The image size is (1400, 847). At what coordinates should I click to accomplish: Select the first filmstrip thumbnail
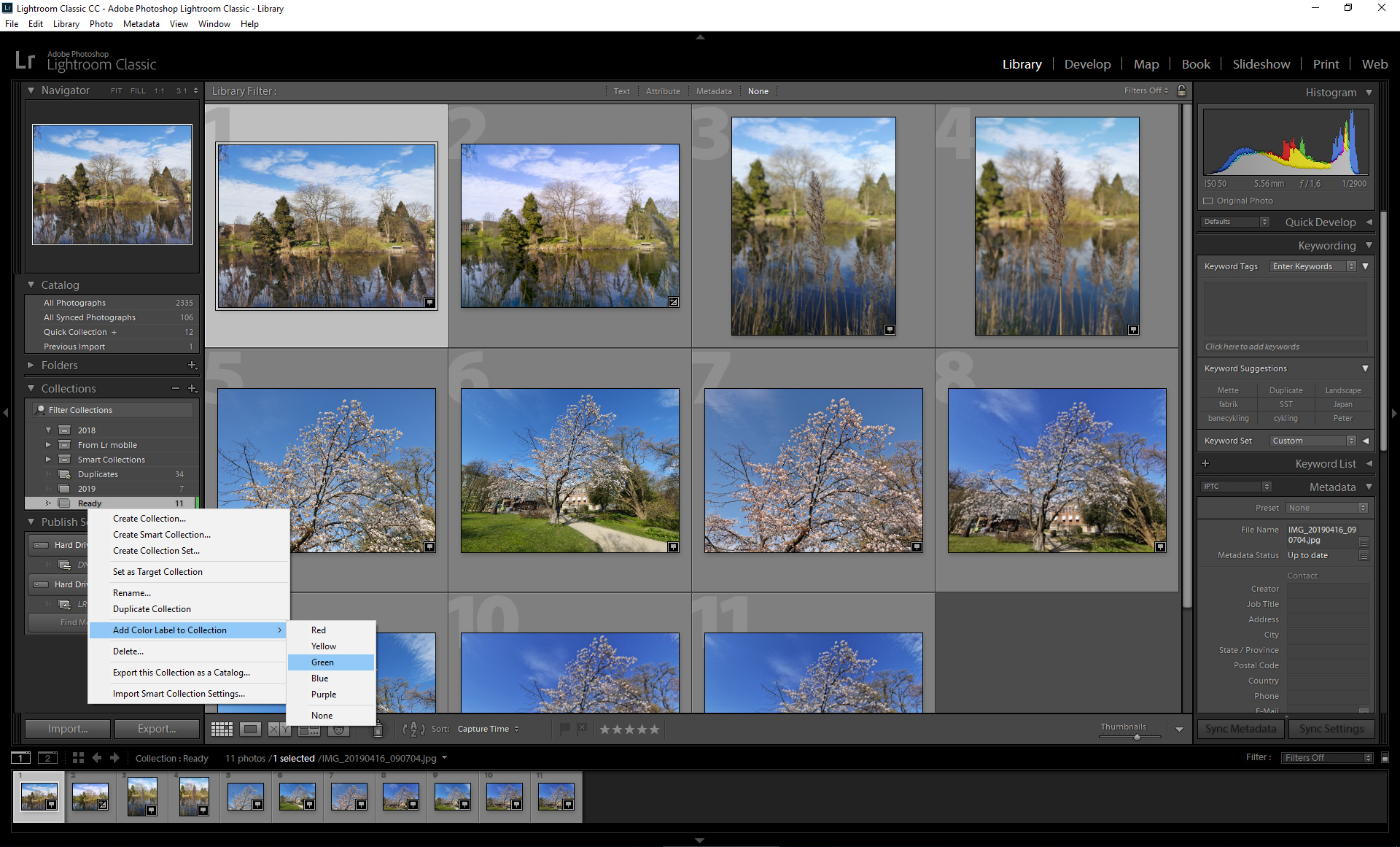coord(38,797)
